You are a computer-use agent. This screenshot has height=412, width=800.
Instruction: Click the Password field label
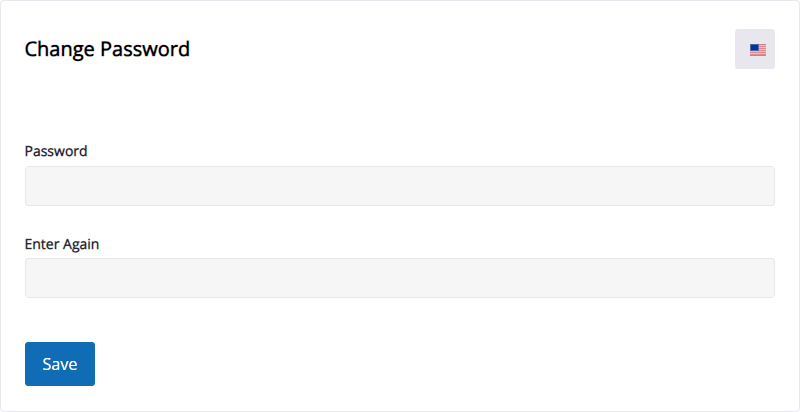(x=56, y=151)
